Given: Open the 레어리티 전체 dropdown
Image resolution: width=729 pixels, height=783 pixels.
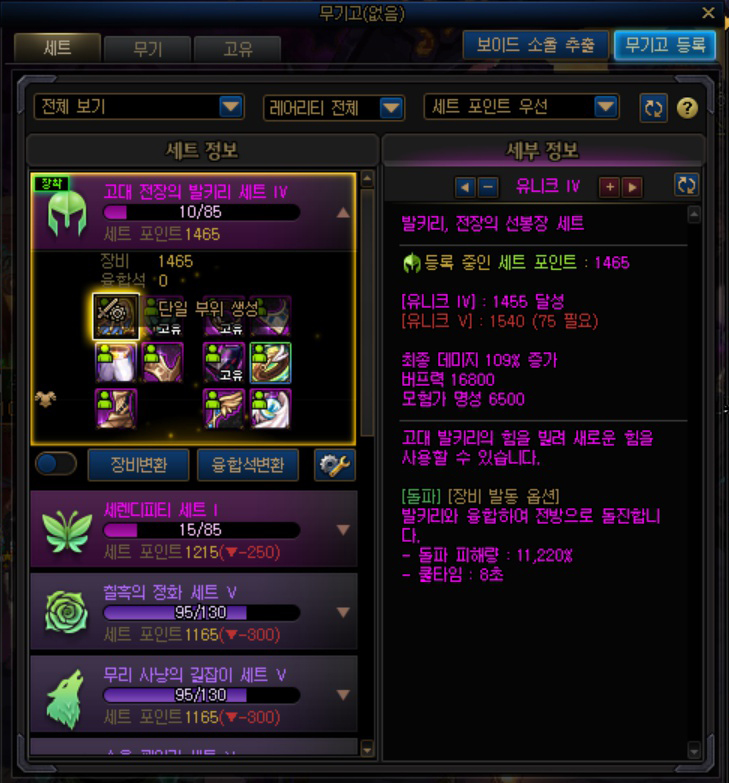Looking at the screenshot, I should pyautogui.click(x=334, y=108).
